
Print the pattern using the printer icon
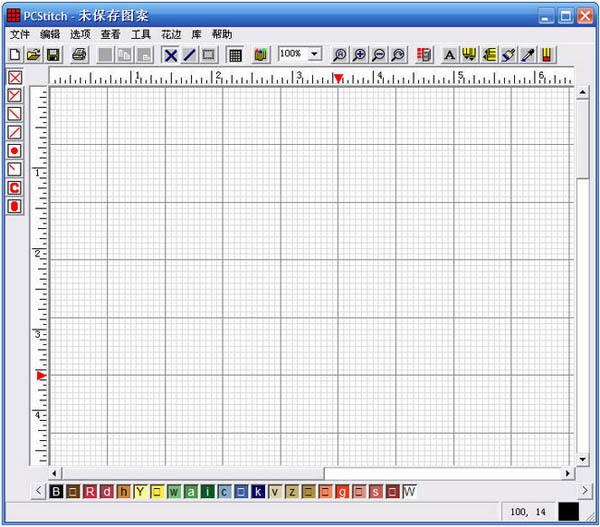pyautogui.click(x=79, y=55)
